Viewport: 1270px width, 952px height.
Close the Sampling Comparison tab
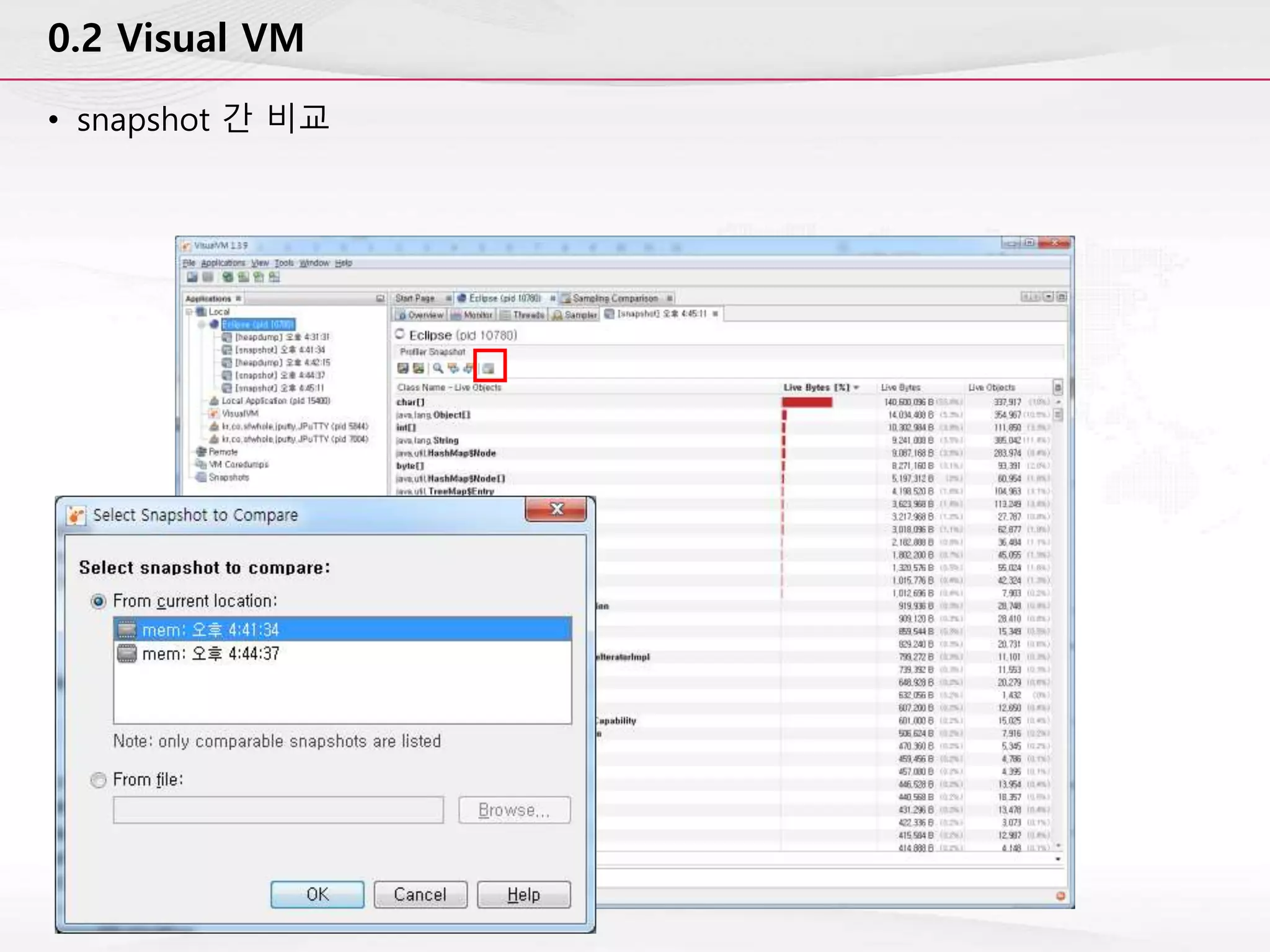(670, 298)
